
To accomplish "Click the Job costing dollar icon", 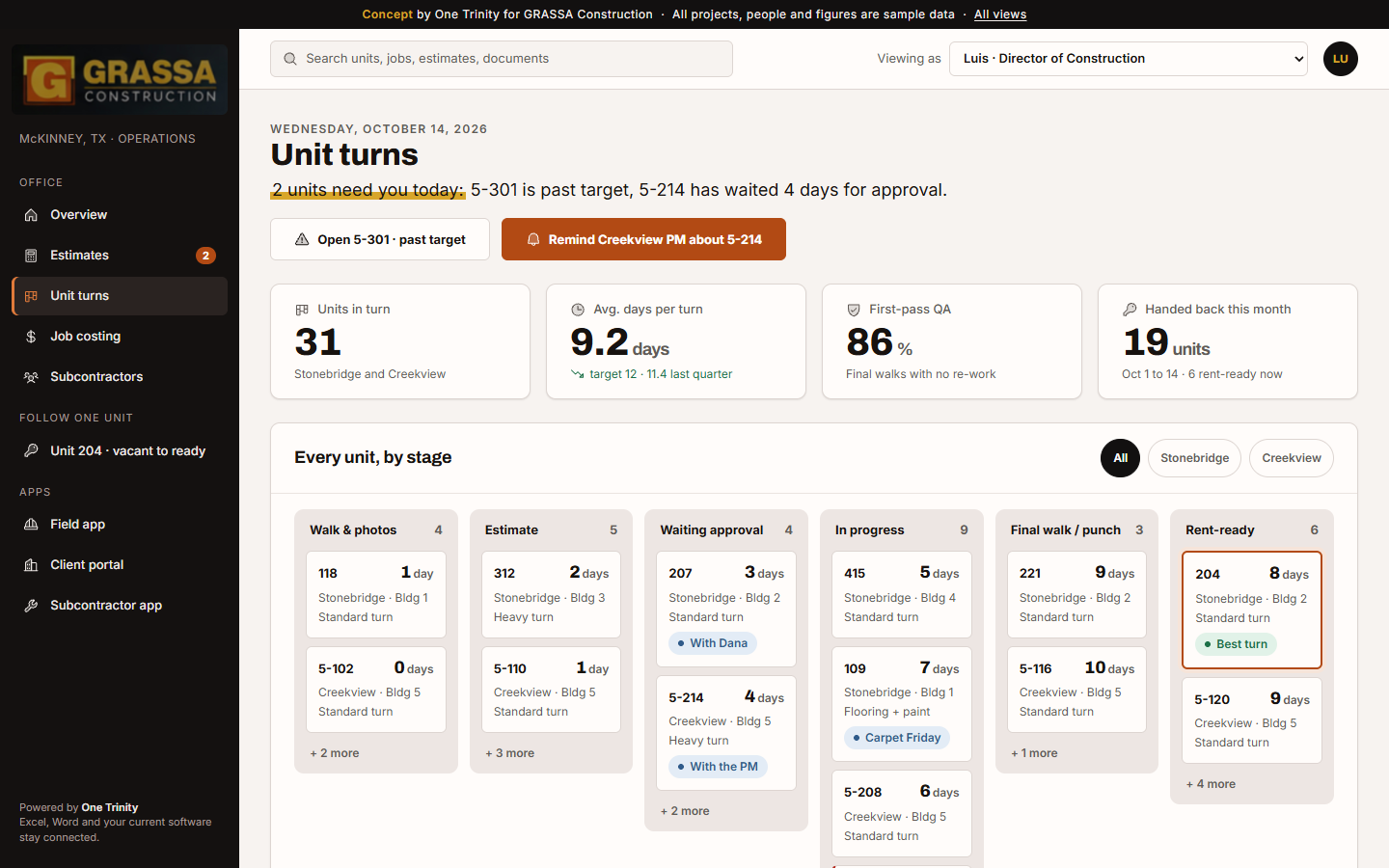I will (x=31, y=337).
